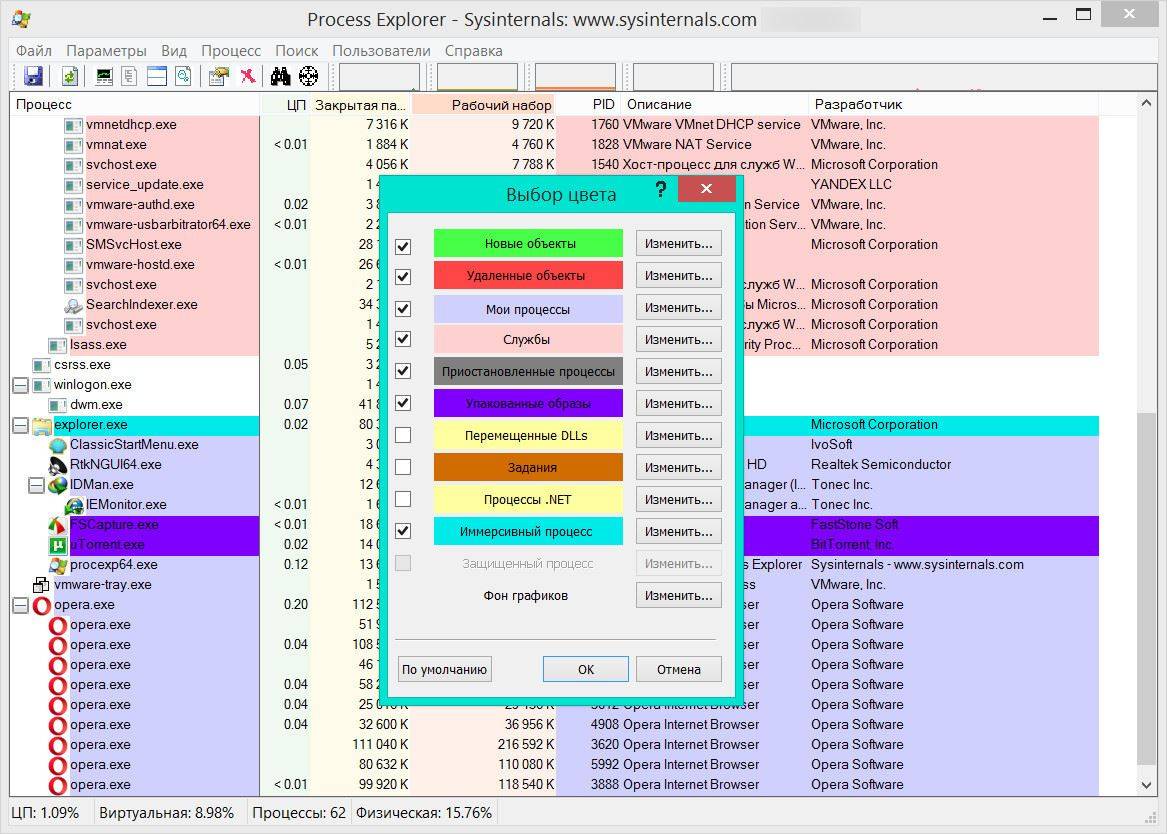Image resolution: width=1167 pixels, height=834 pixels.
Task: Click the procexp64.exe icon
Action: 58,565
